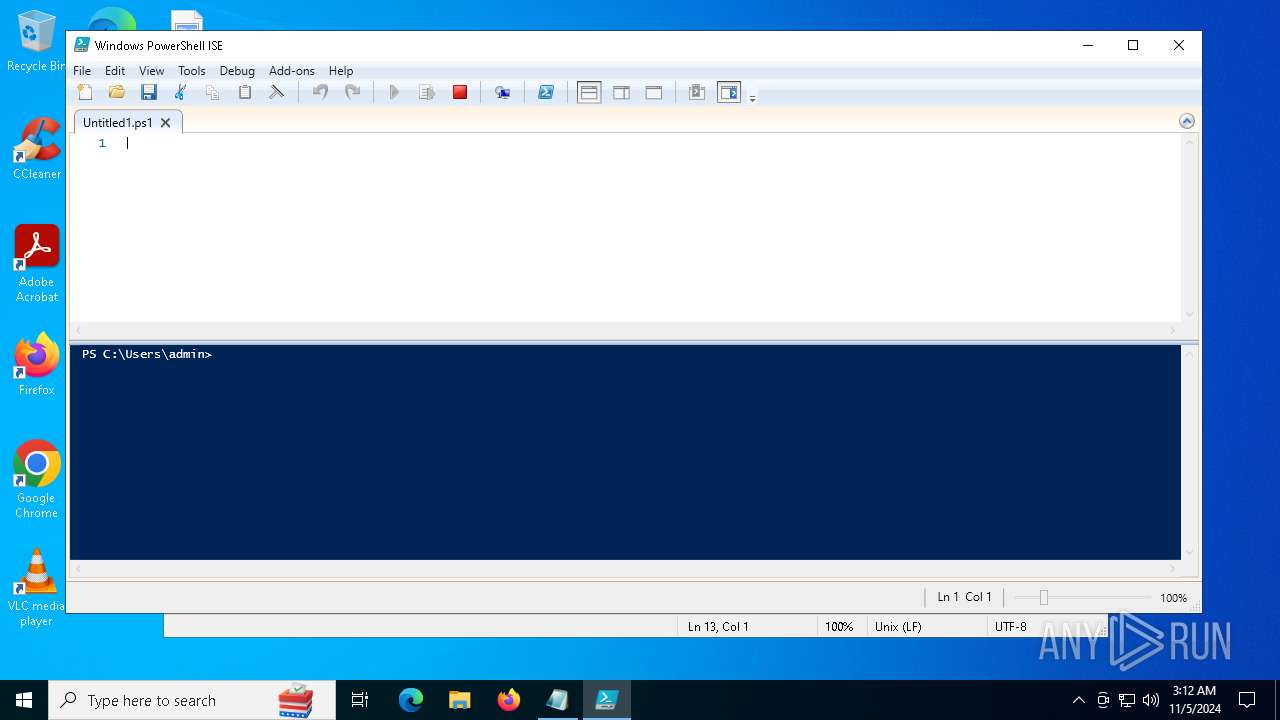Open Firefox desktop shortcut
The height and width of the screenshot is (720, 1280).
click(37, 364)
